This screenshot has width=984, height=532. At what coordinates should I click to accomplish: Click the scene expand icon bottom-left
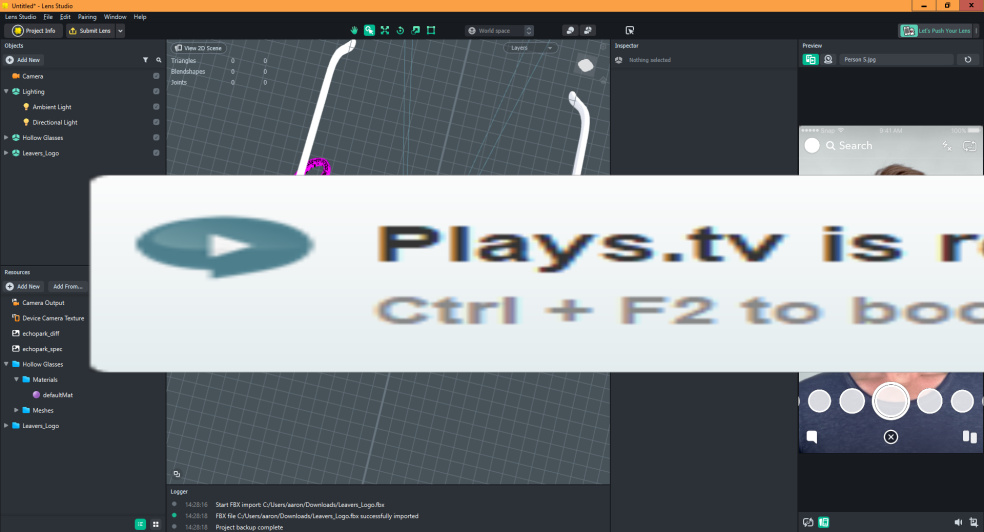pos(177,474)
